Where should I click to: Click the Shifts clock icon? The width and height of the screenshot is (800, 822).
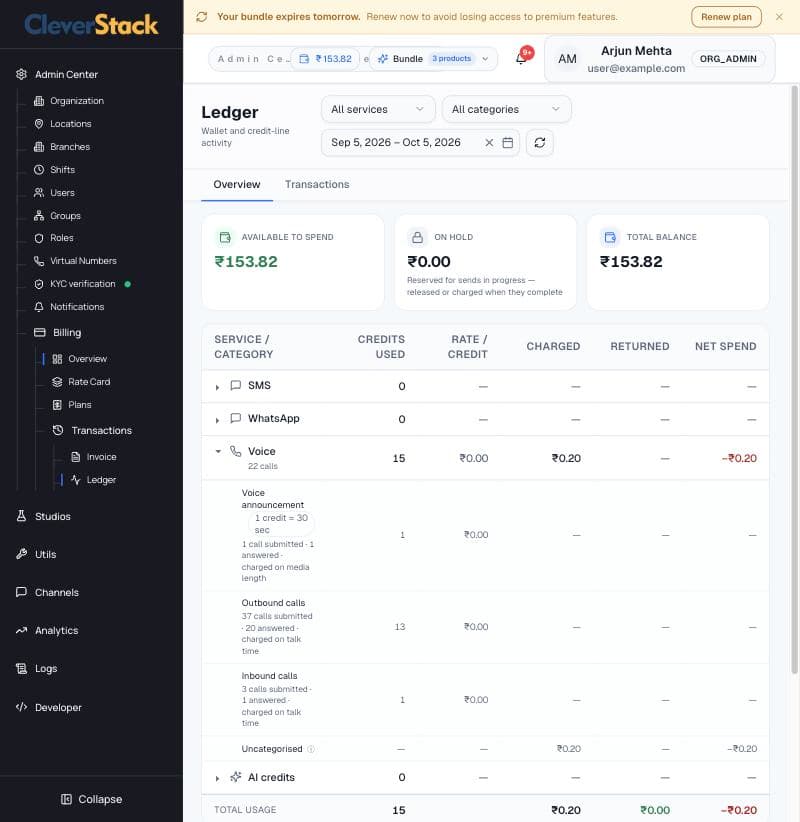tap(39, 170)
